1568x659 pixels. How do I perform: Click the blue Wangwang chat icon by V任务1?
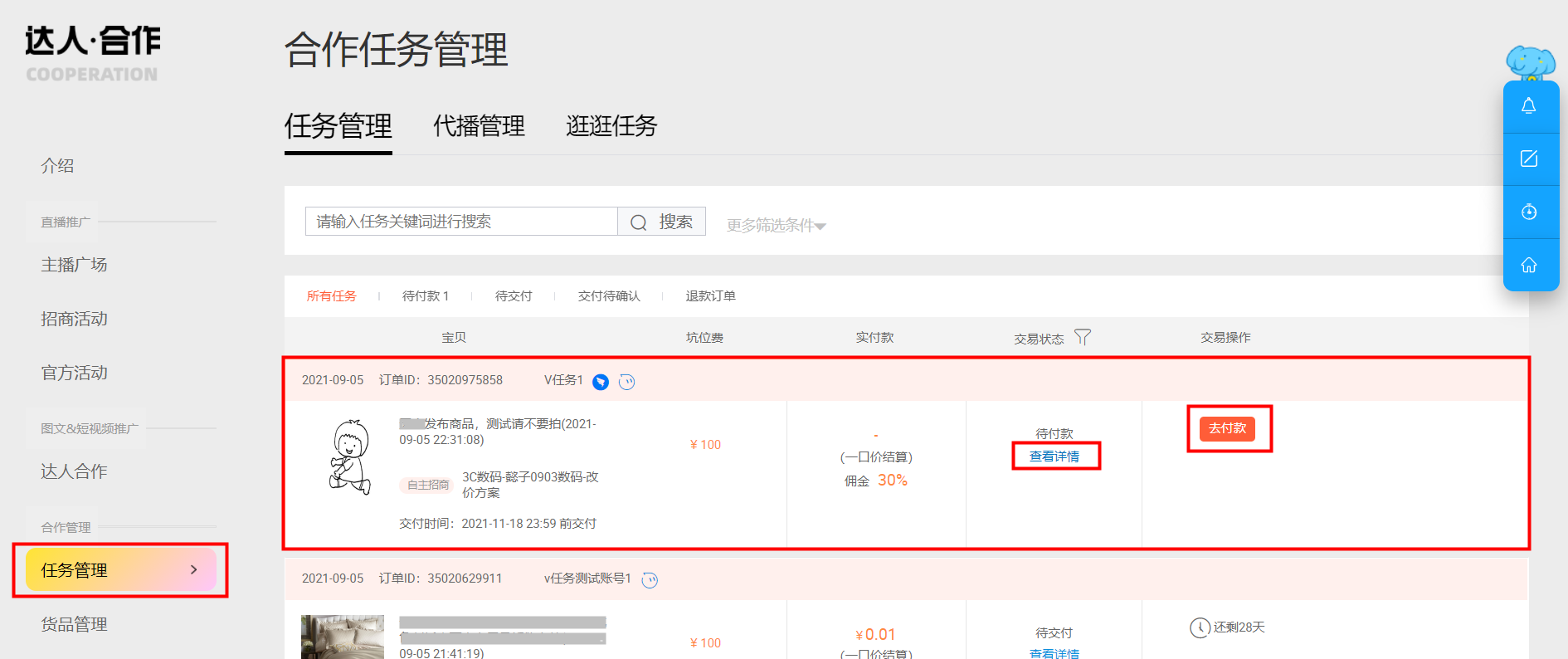pos(601,382)
